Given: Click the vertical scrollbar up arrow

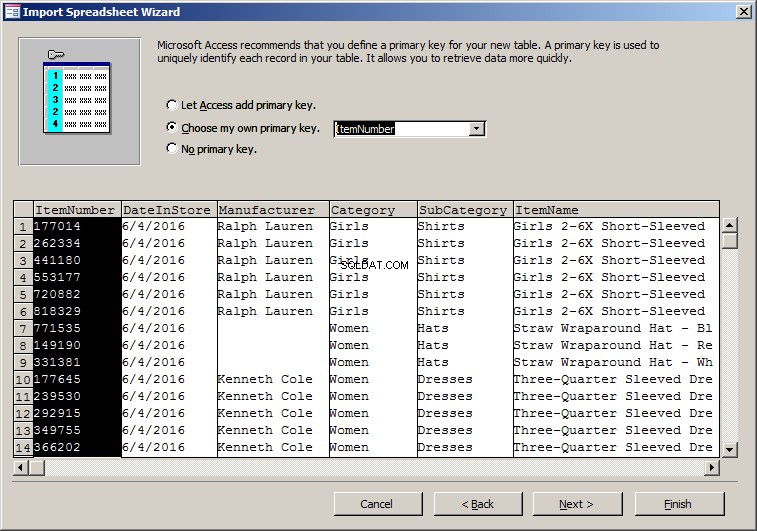Looking at the screenshot, I should [x=729, y=225].
